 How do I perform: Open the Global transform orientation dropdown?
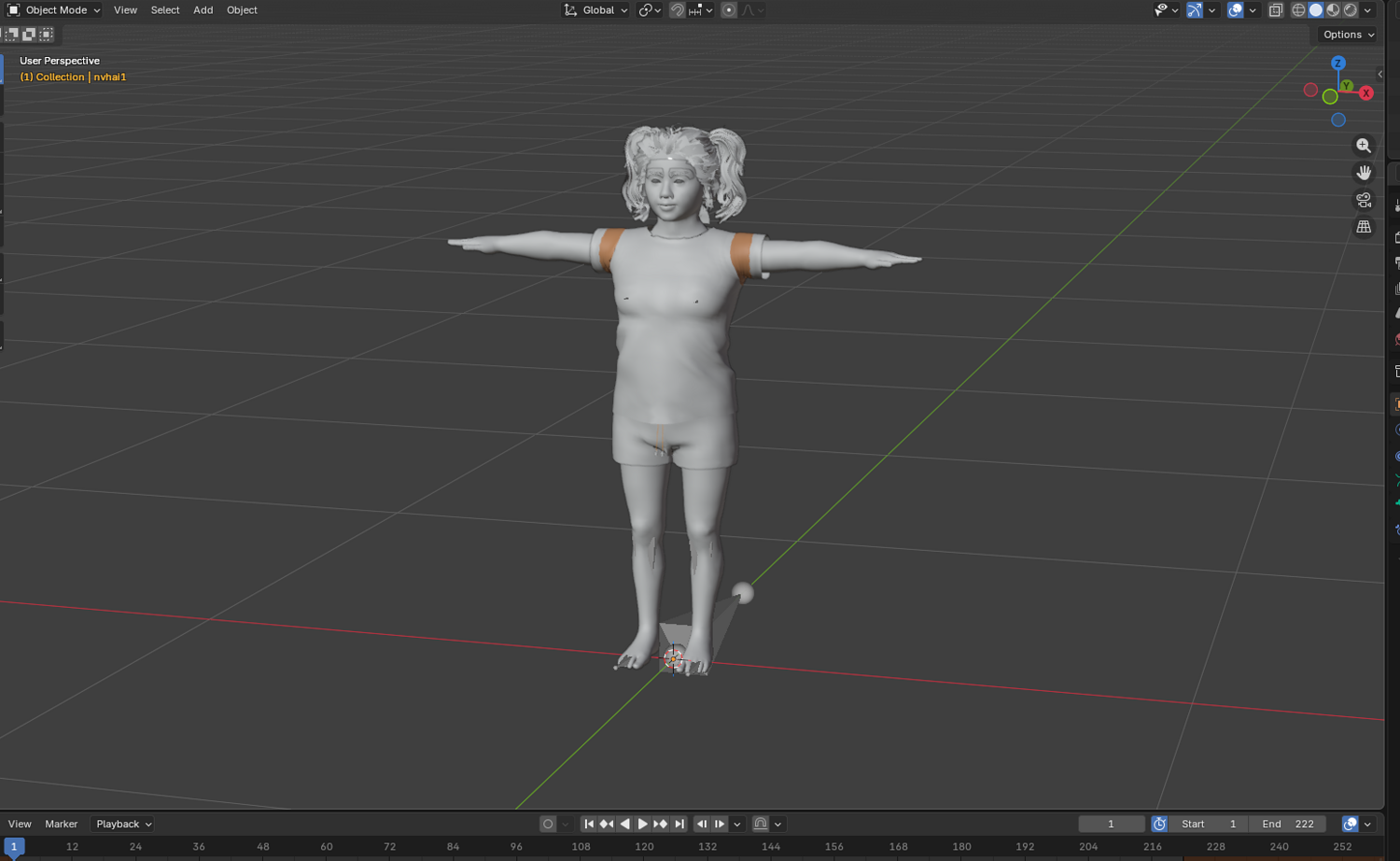(x=595, y=10)
